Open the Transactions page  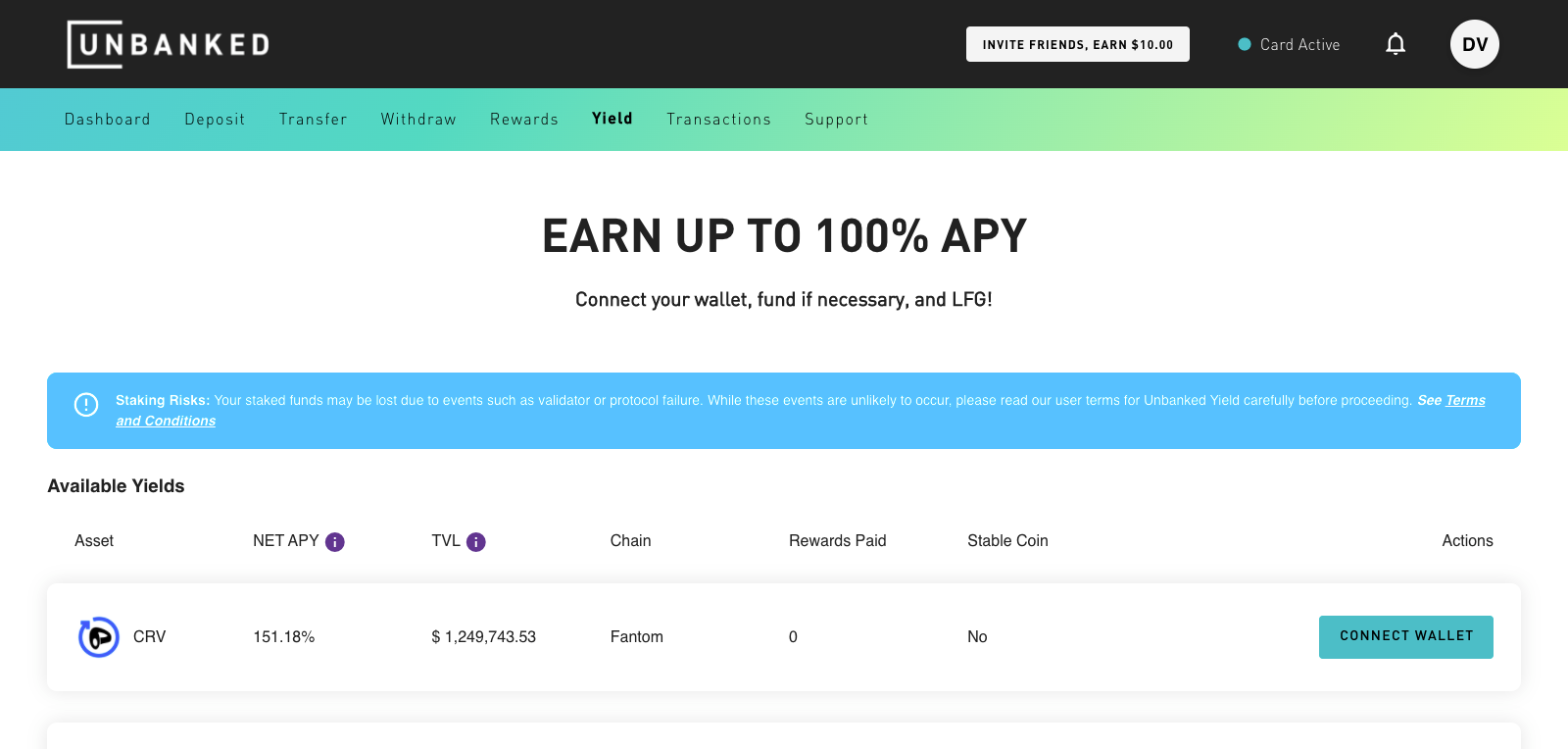pos(719,120)
